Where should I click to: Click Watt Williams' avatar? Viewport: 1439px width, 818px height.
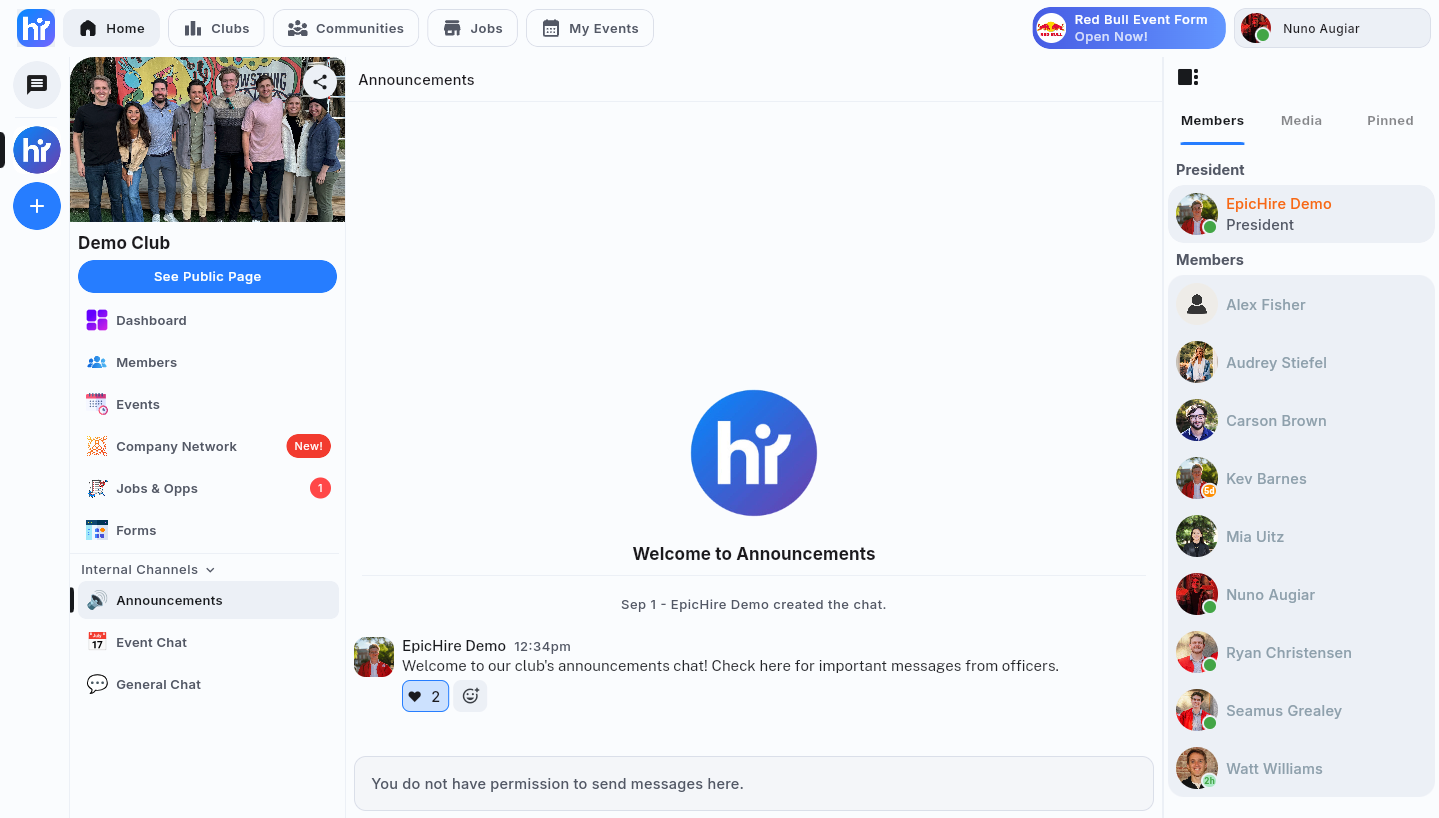tap(1197, 769)
